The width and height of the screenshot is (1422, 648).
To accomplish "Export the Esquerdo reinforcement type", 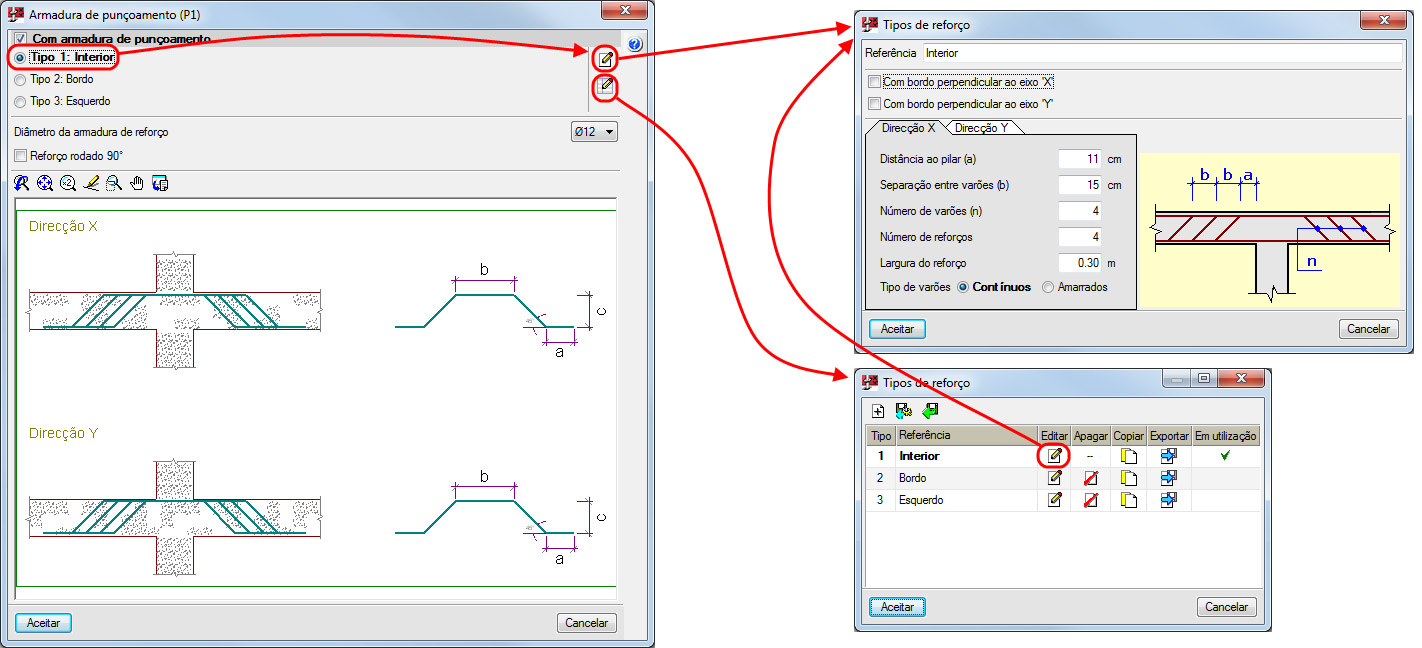I will tap(1169, 500).
